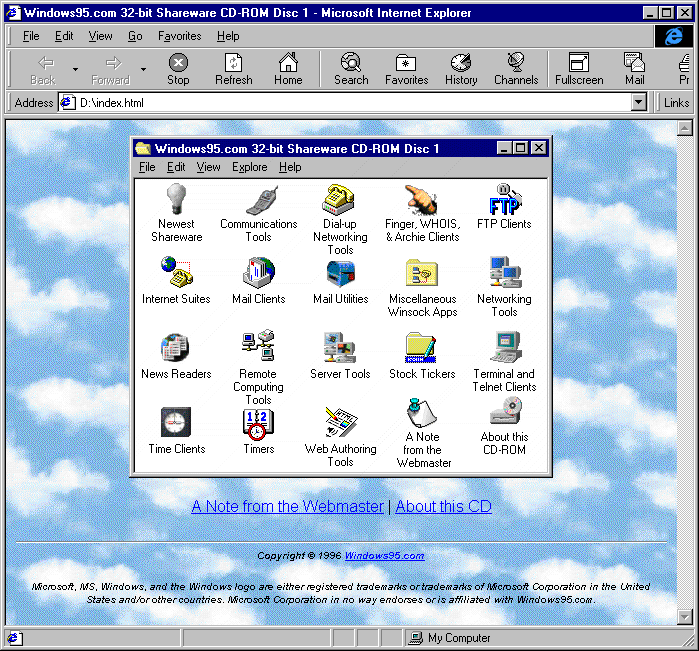The image size is (699, 651).
Task: Open Terminal and Telnet Clients icon
Action: 506,347
